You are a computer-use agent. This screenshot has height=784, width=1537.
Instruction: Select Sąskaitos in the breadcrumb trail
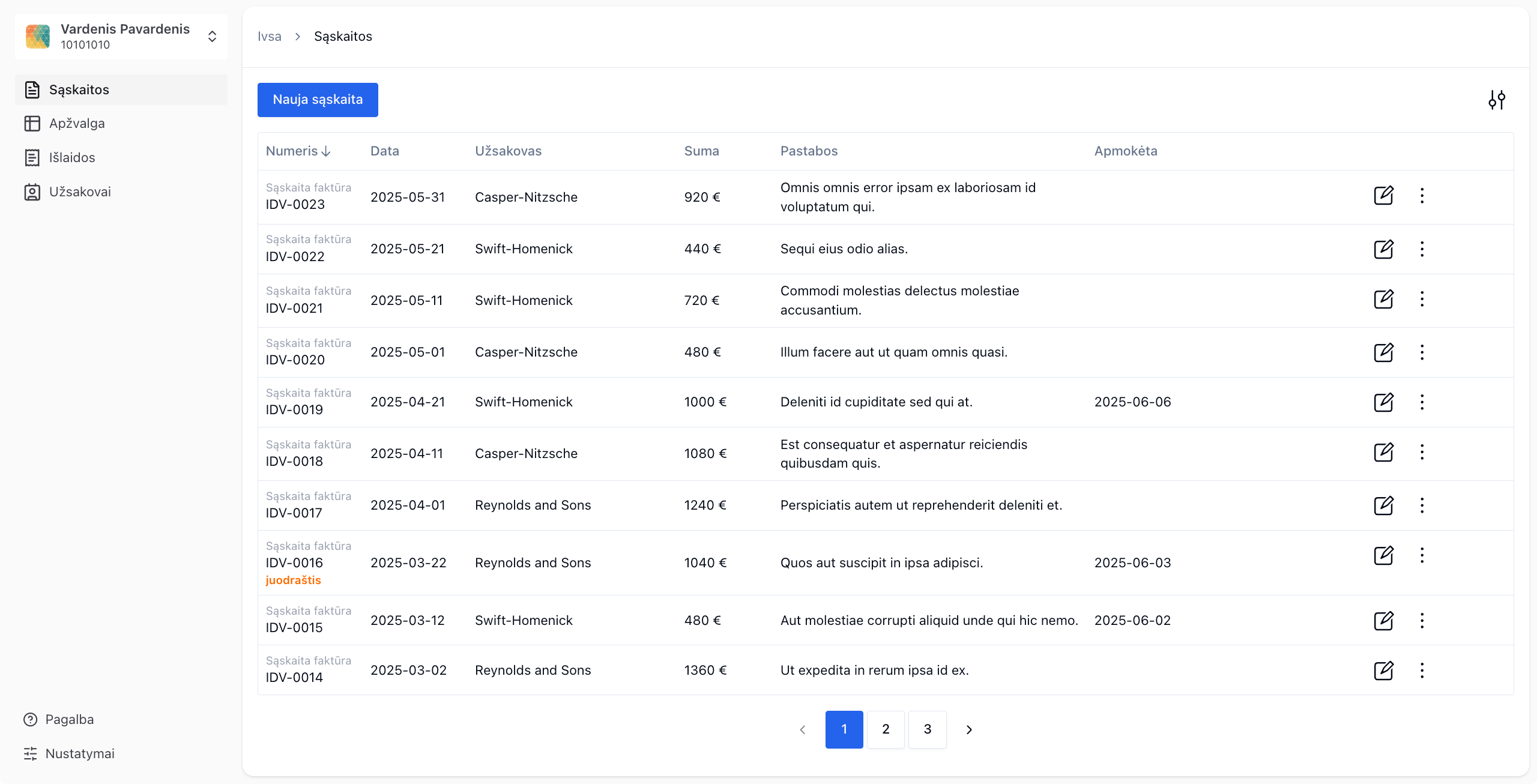tap(343, 36)
